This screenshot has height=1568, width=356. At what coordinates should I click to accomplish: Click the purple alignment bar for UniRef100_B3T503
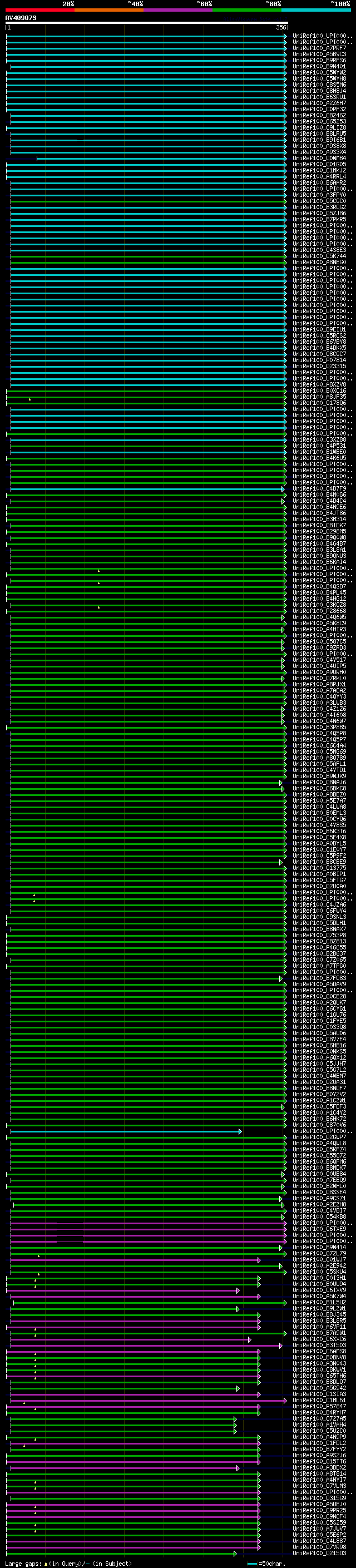(x=145, y=1345)
